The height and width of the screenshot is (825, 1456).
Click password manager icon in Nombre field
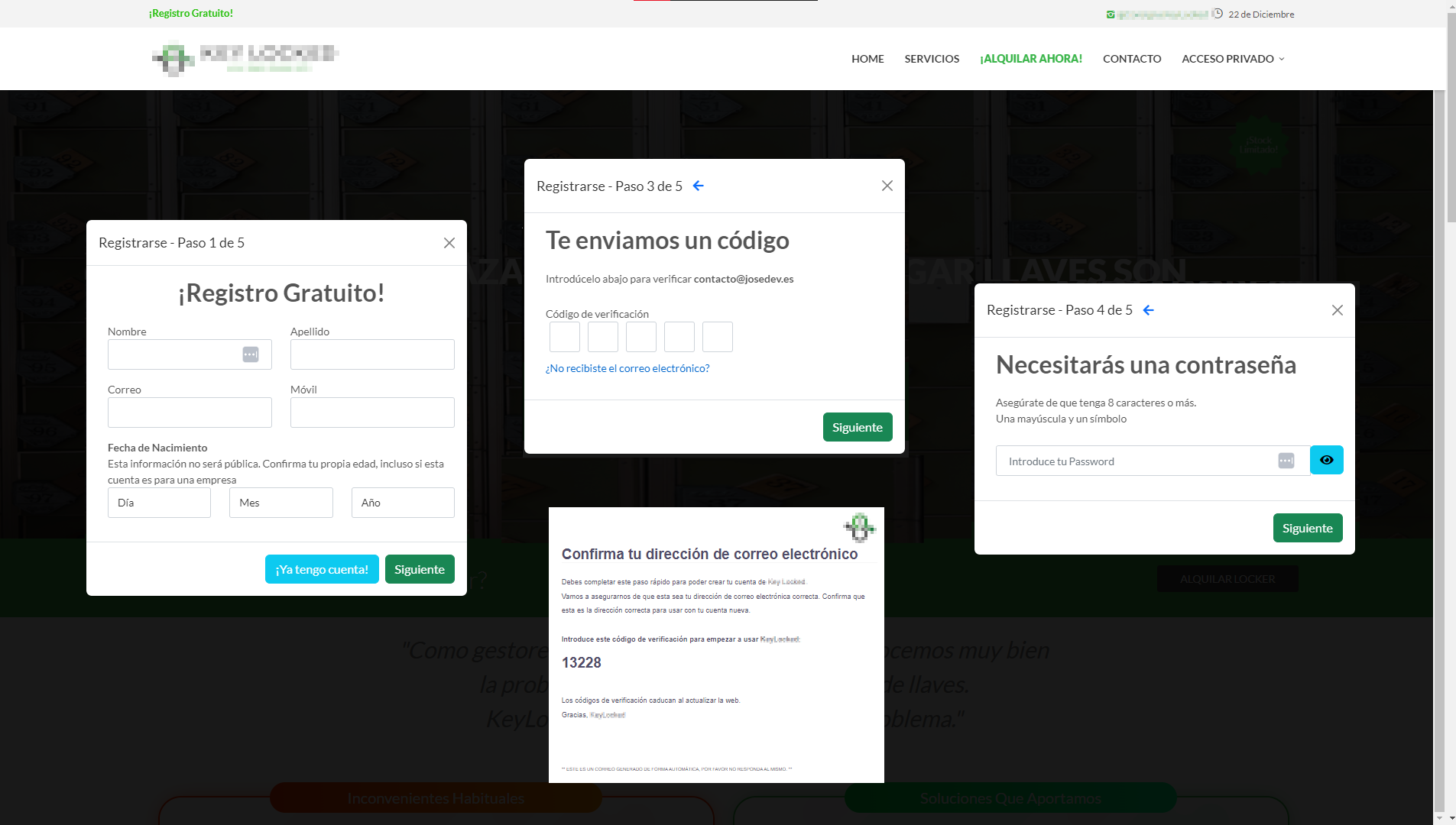coord(251,354)
